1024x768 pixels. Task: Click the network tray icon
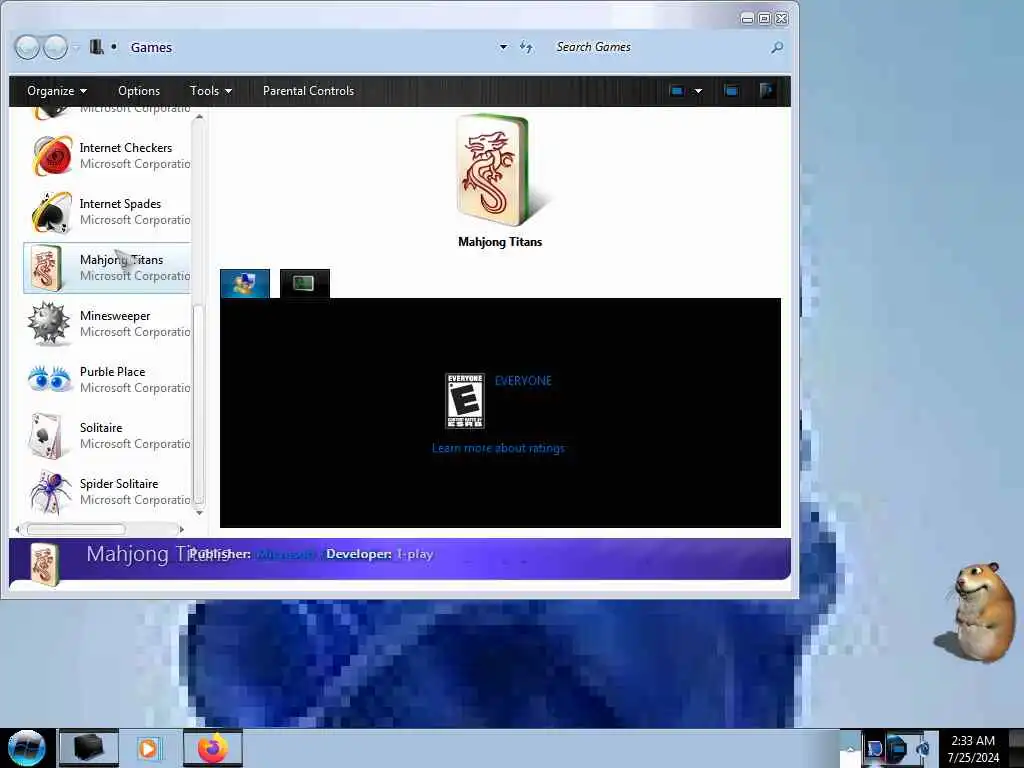click(897, 748)
